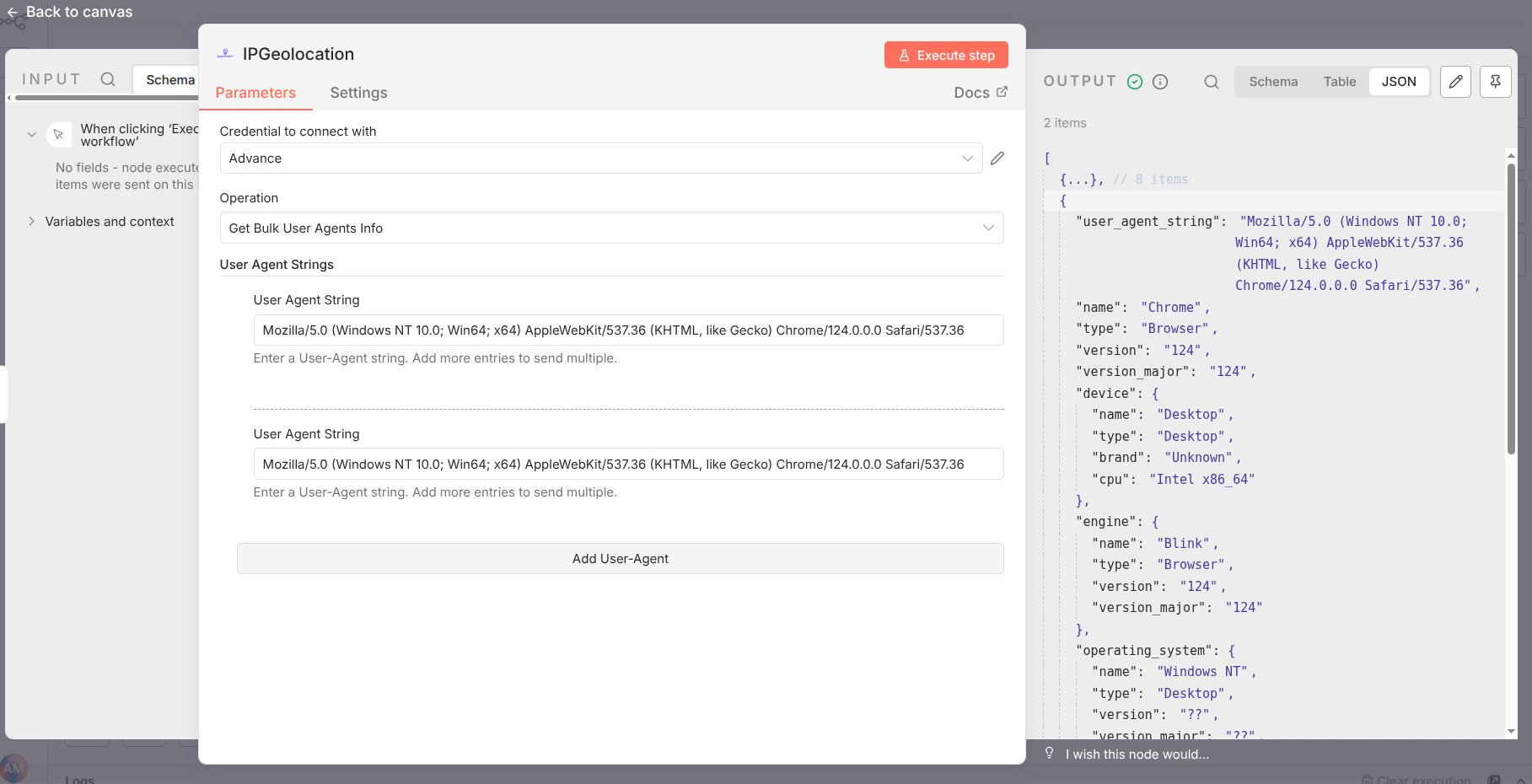
Task: Open search in the input panel
Action: pos(108,79)
